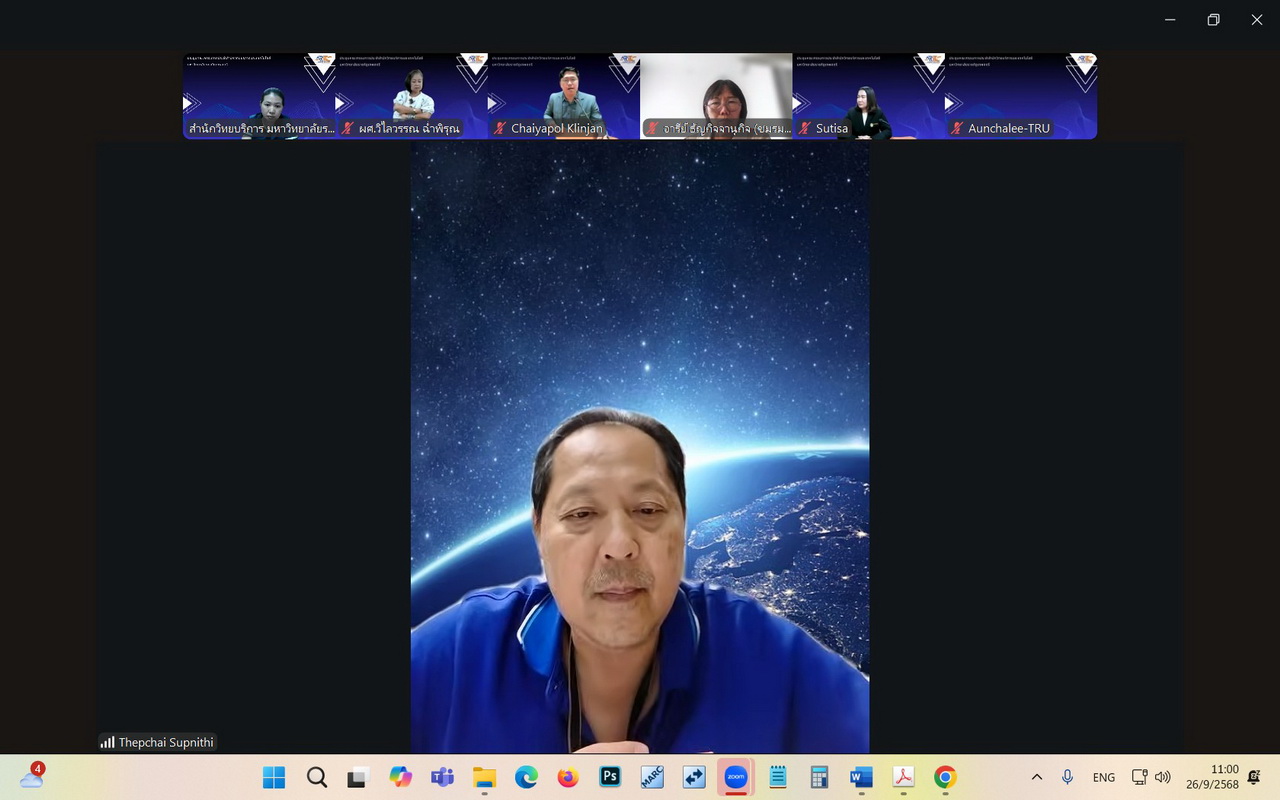Expand hidden system tray icons chevron
Image resolution: width=1280 pixels, height=800 pixels.
click(x=1037, y=777)
